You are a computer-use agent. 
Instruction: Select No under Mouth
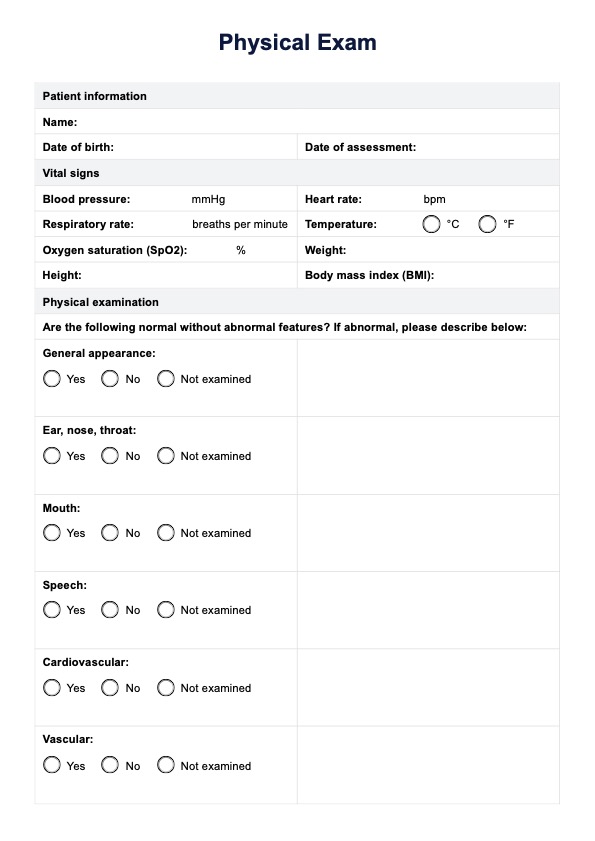coord(109,533)
